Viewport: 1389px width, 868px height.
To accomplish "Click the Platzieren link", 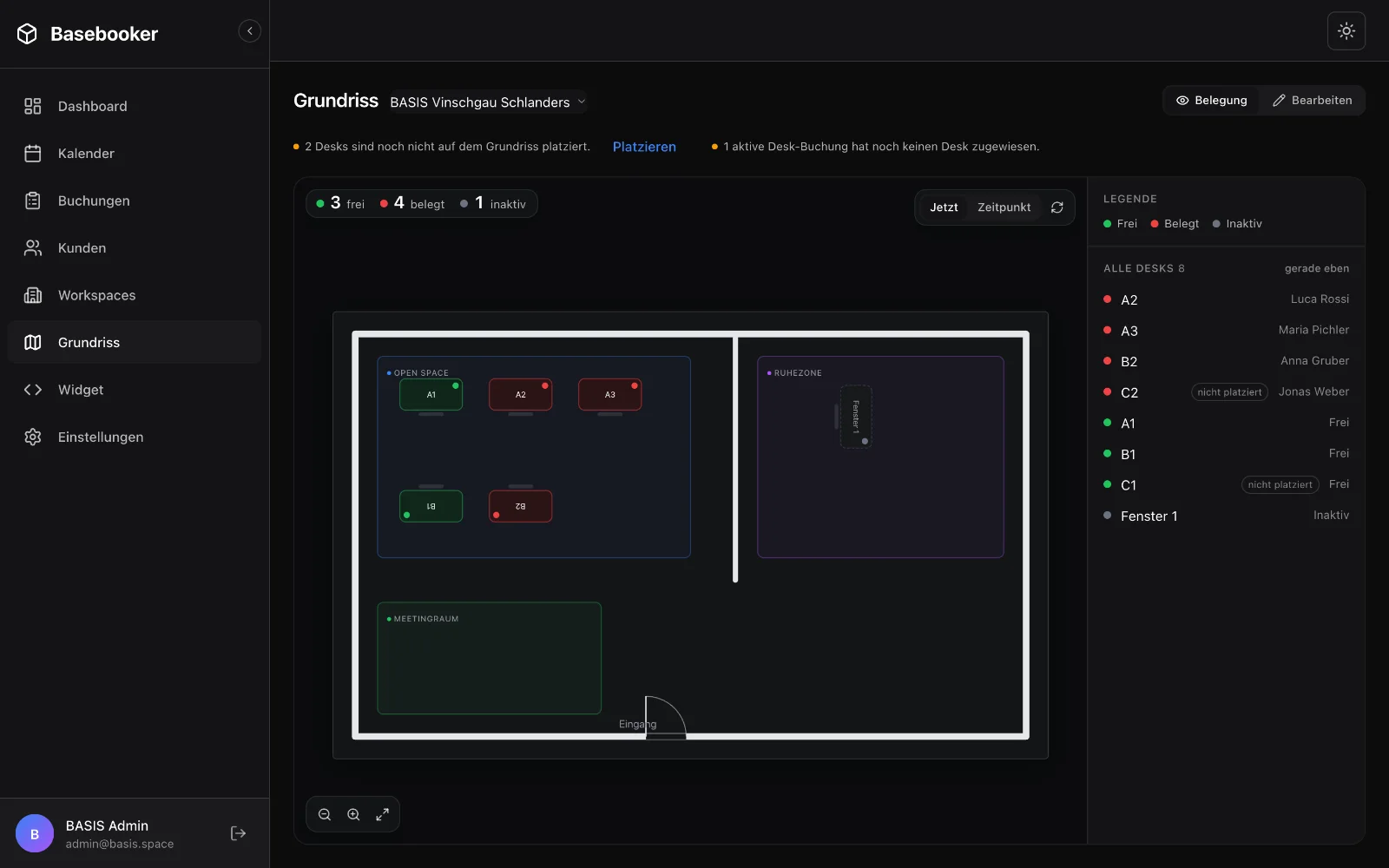I will click(x=644, y=147).
